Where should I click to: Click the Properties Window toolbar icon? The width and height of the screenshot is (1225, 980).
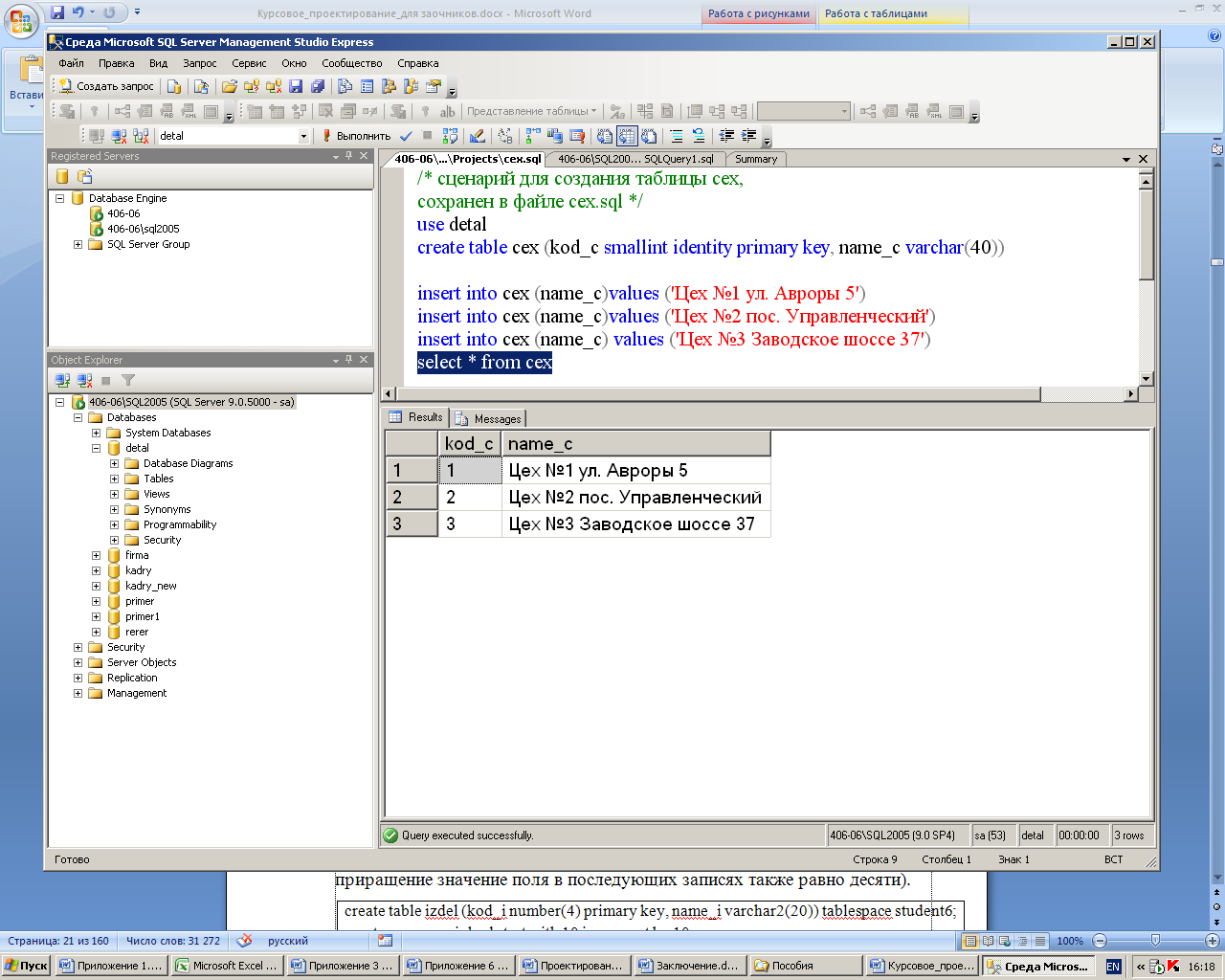pos(433,86)
